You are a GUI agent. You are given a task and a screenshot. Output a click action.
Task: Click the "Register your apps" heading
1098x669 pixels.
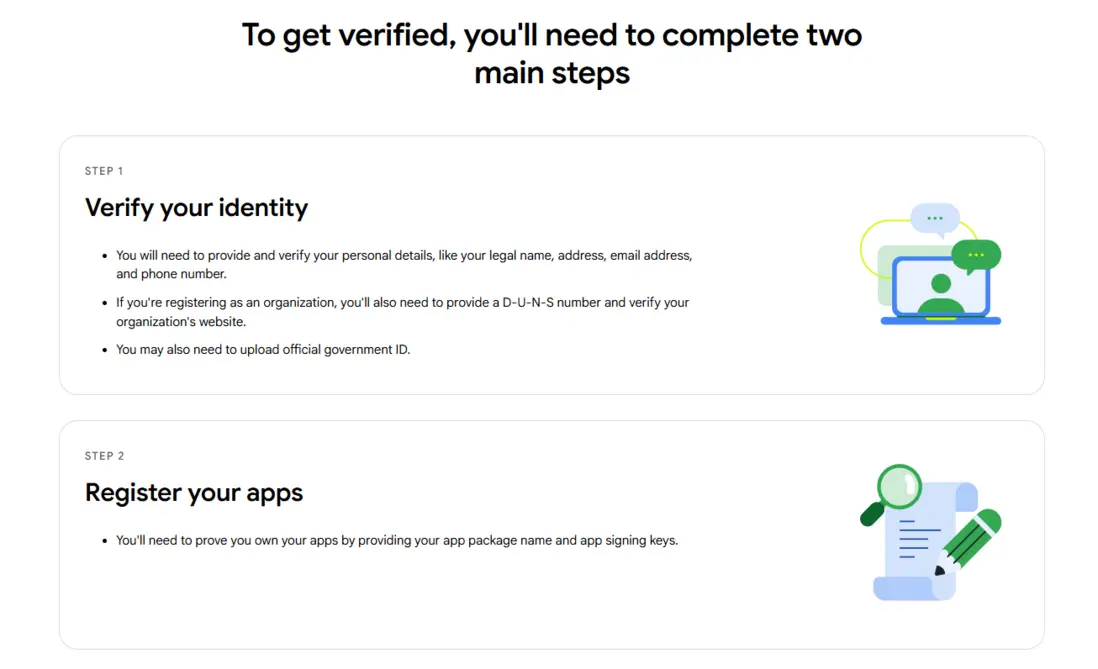(194, 493)
